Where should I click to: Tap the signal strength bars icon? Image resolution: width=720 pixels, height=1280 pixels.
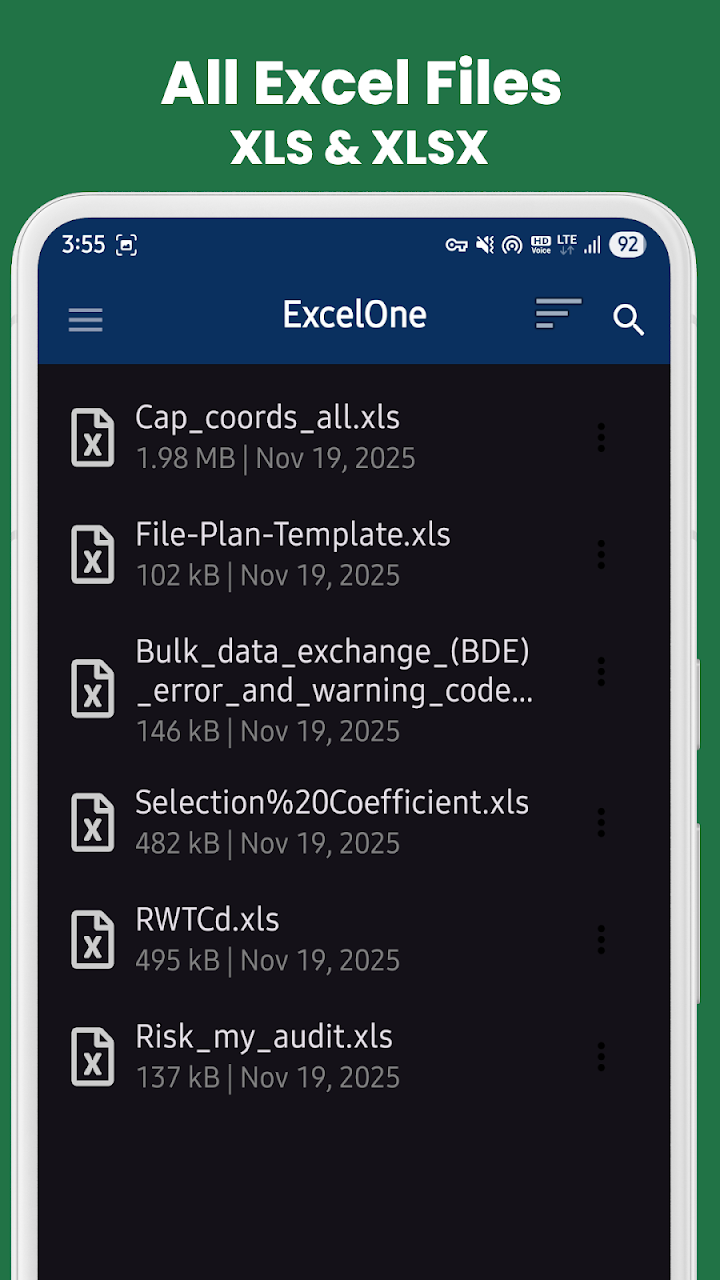click(593, 245)
